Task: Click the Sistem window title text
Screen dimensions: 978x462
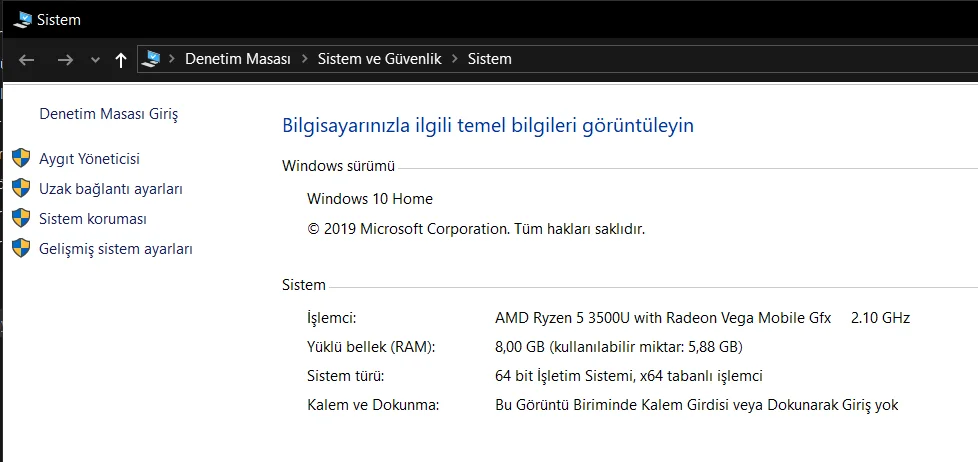Action: point(59,20)
